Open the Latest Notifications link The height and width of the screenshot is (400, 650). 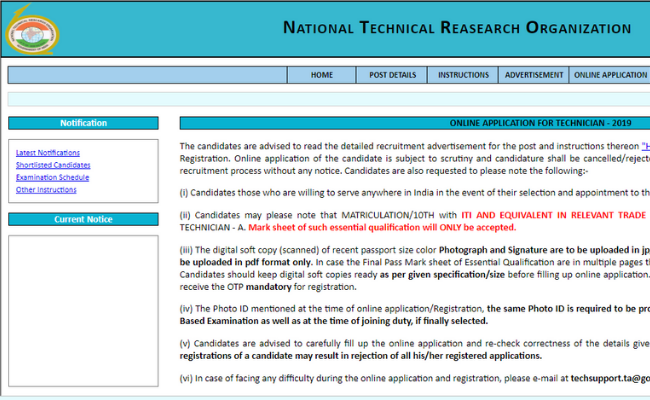tap(48, 153)
